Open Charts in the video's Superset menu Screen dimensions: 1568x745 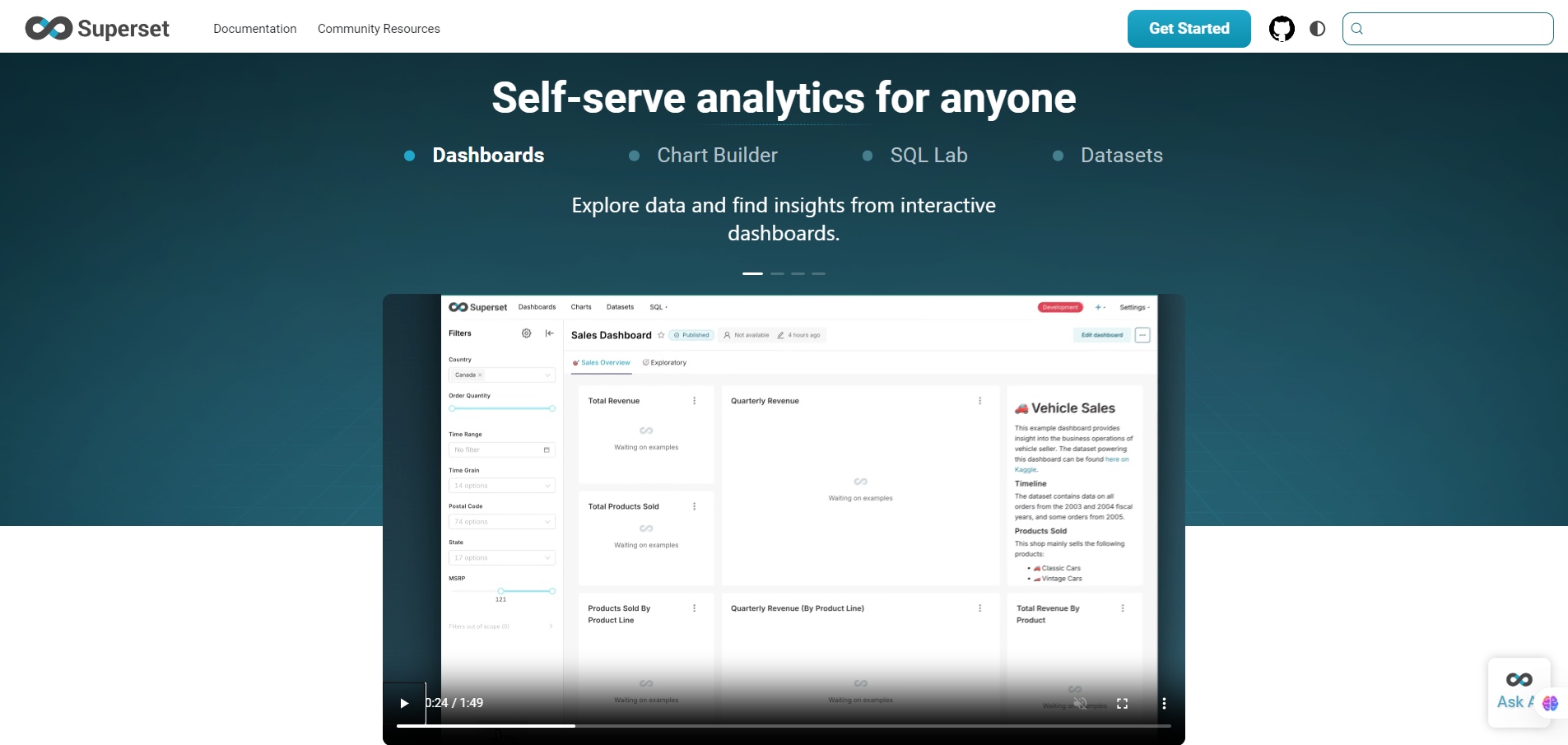coord(581,307)
